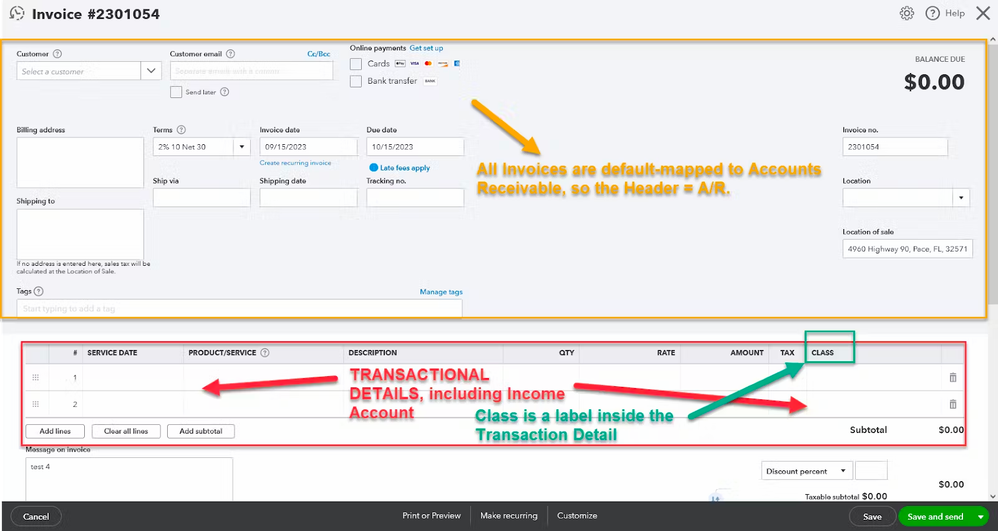Select Customize in footer

[577, 516]
